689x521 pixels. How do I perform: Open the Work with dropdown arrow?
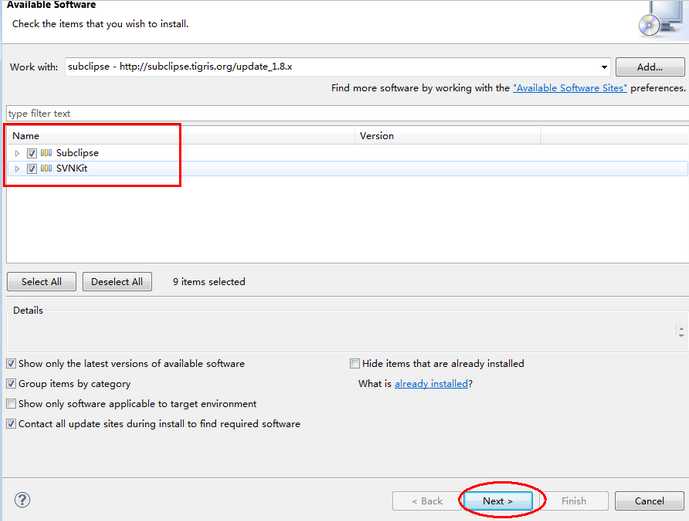[604, 67]
